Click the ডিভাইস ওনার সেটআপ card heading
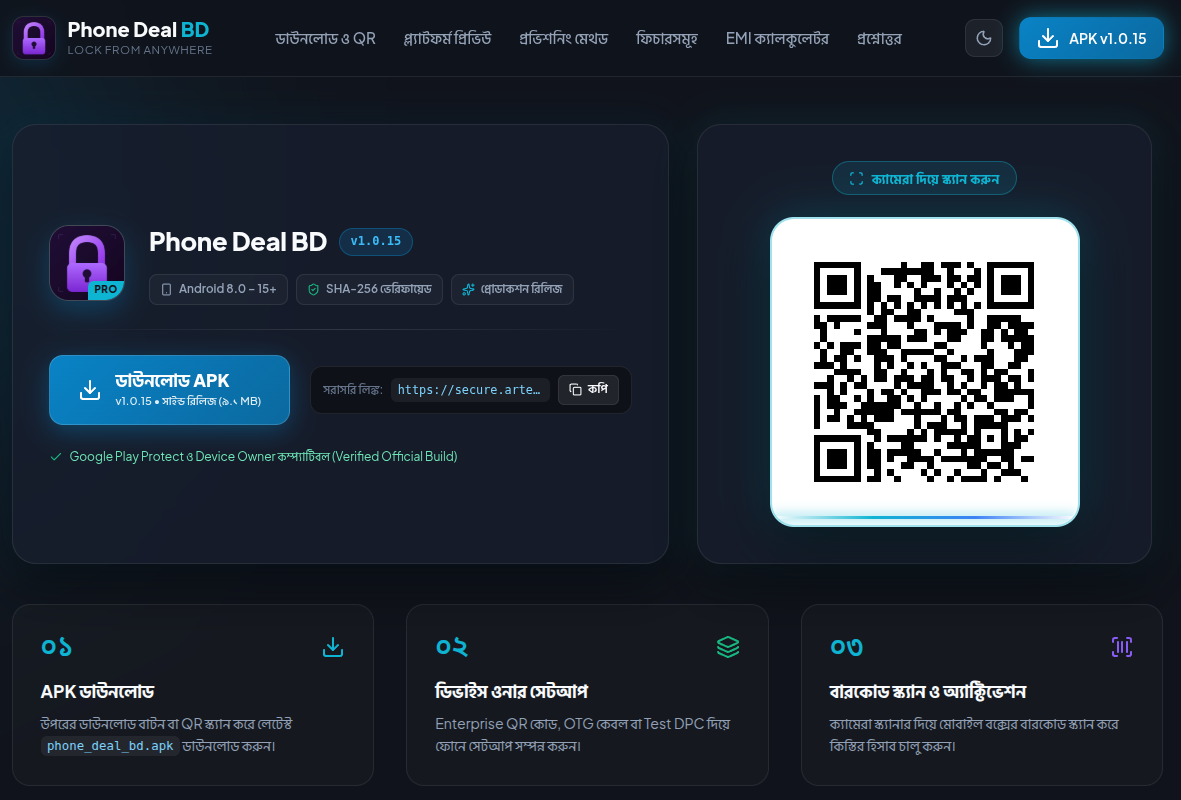 (x=511, y=692)
